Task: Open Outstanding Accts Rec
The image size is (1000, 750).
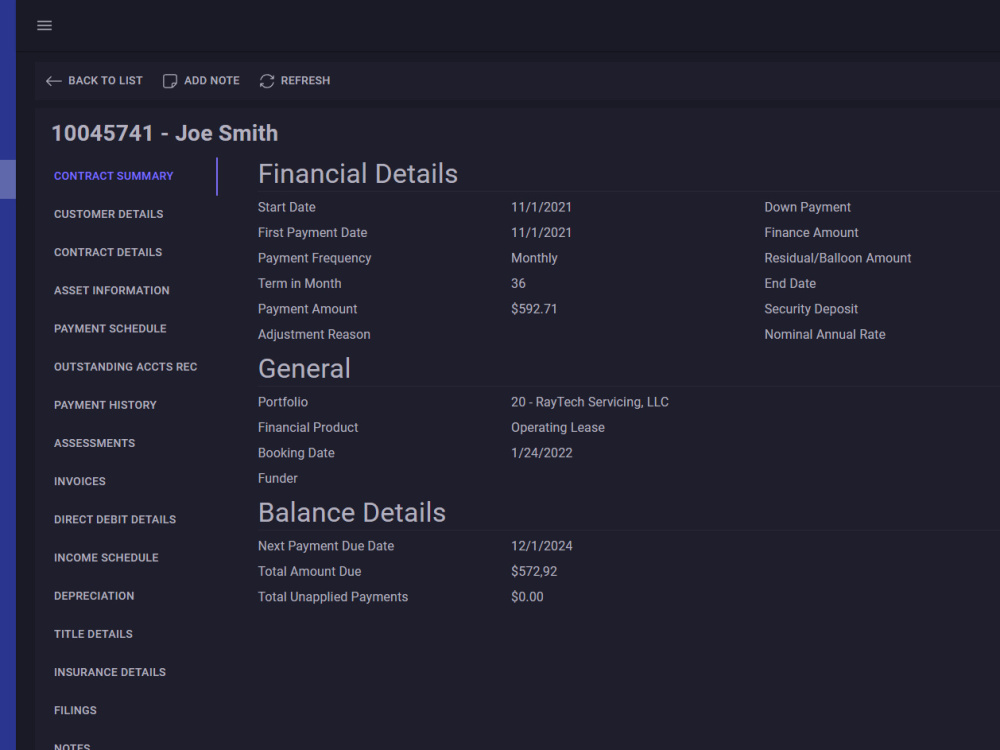Action: [126, 367]
